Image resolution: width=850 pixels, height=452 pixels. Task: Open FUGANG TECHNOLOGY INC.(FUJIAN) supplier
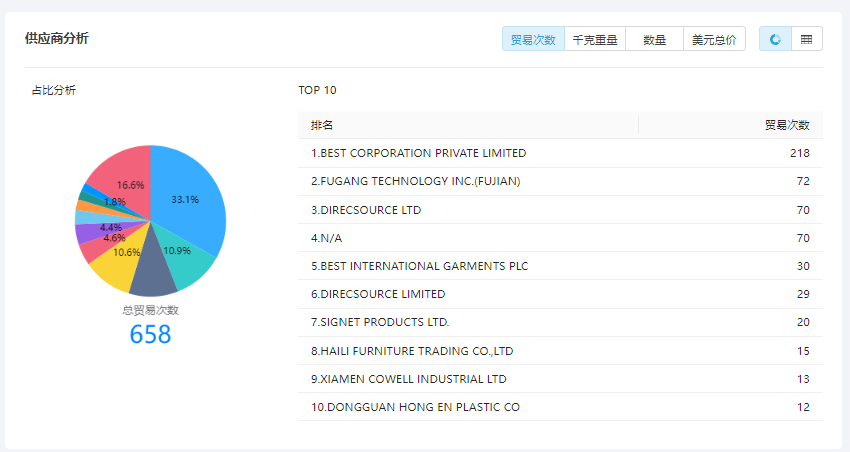click(x=415, y=181)
